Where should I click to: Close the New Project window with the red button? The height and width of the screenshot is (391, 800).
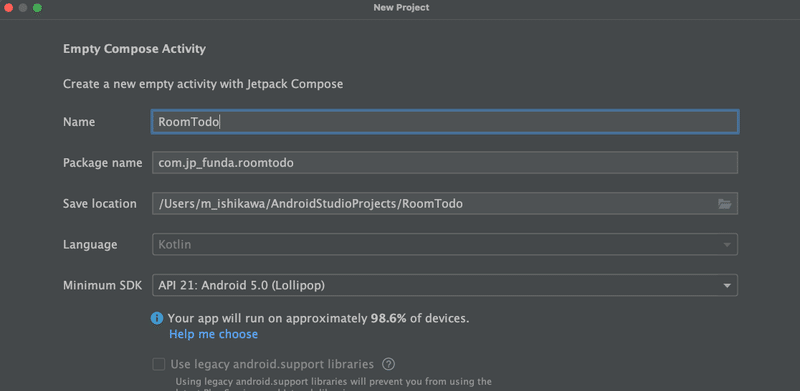[x=8, y=8]
